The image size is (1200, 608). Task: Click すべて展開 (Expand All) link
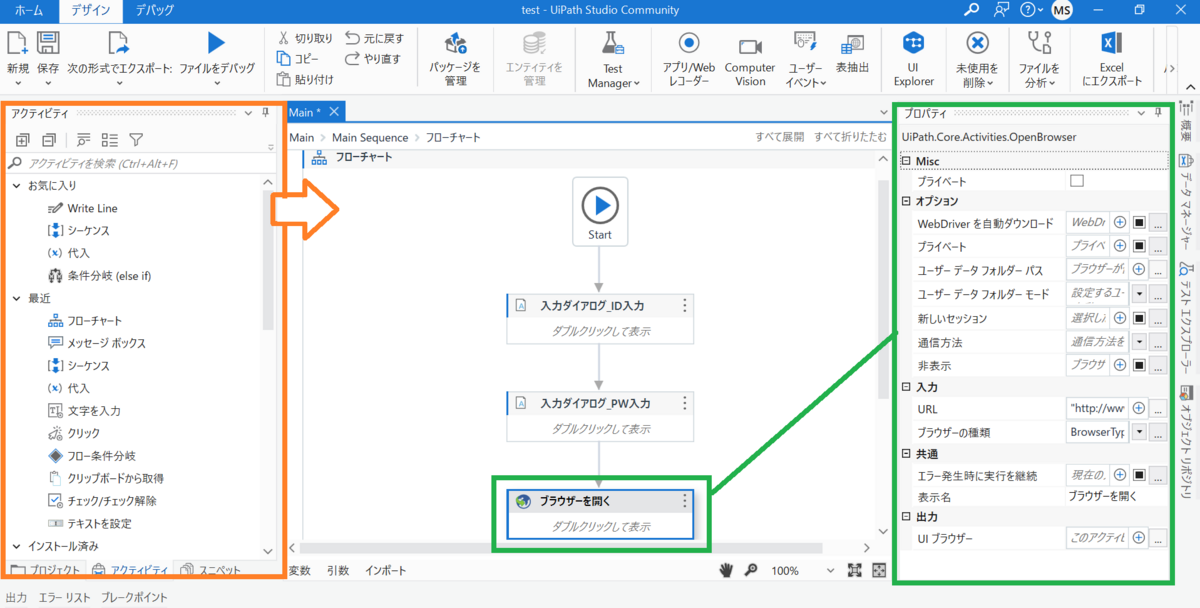pyautogui.click(x=780, y=137)
